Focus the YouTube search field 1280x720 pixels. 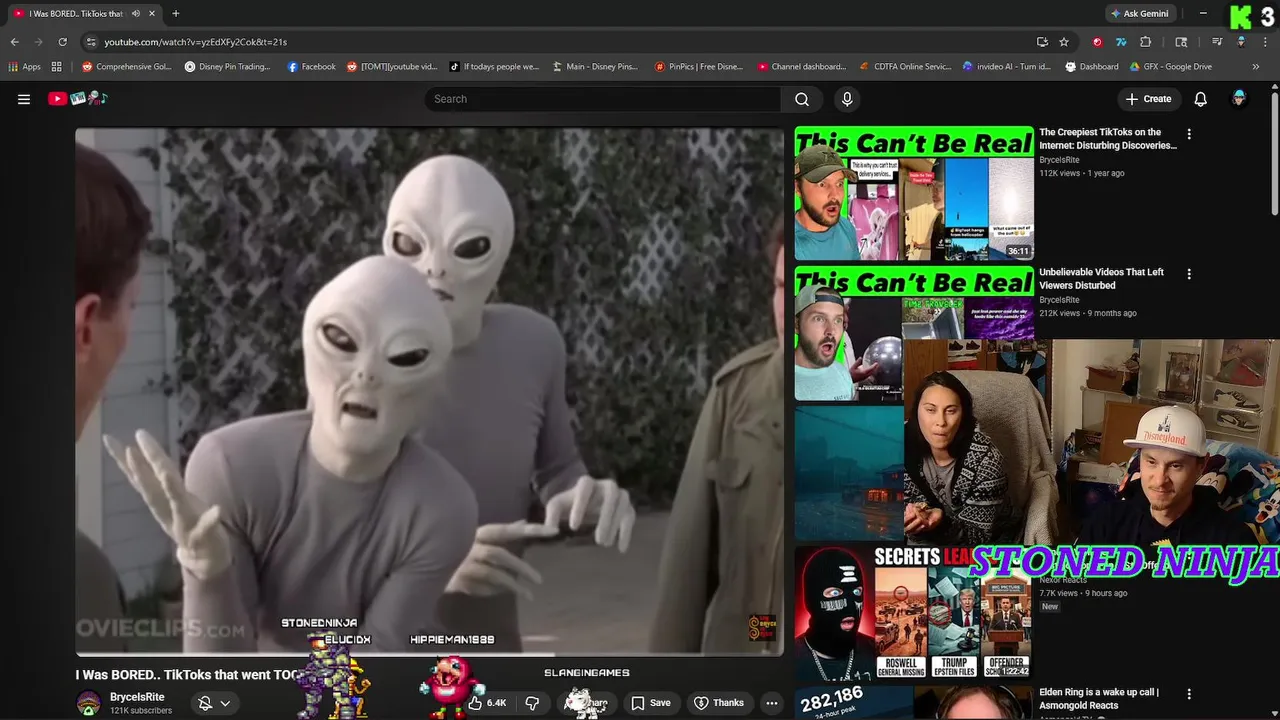[603, 99]
